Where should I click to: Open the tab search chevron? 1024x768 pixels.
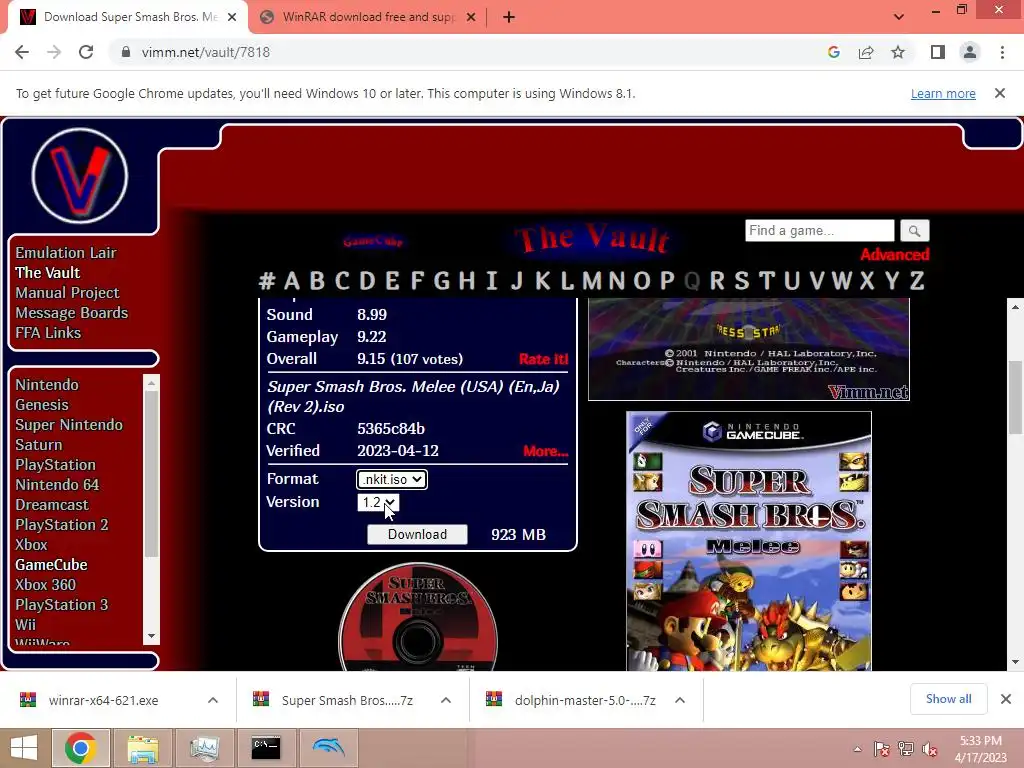(899, 17)
